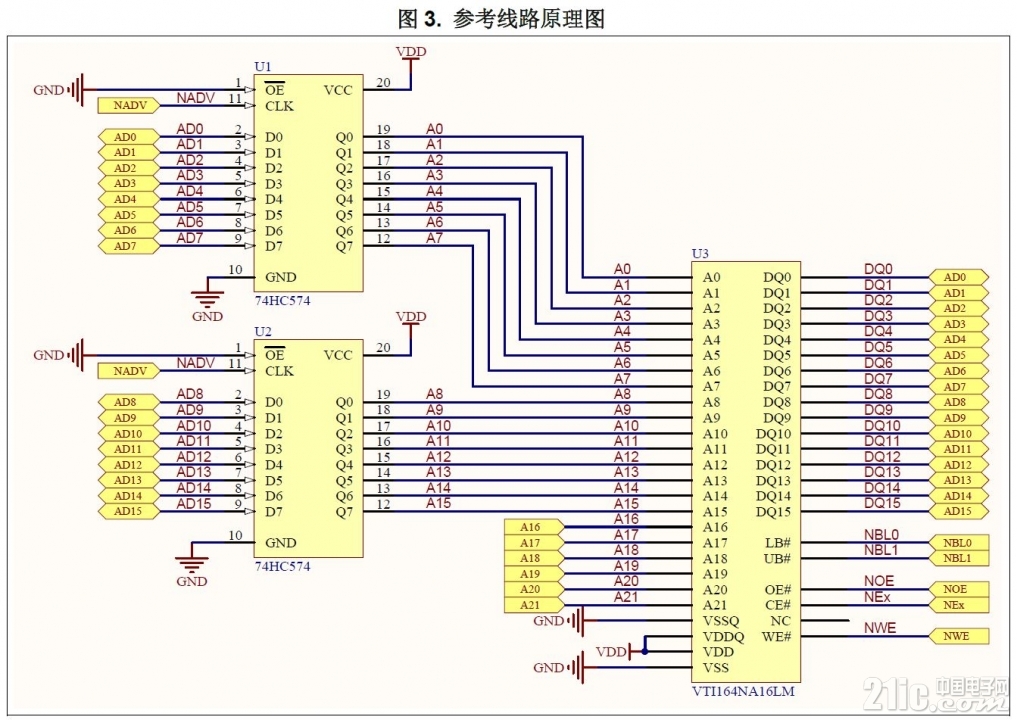Click the yellow NOE port
The width and height of the screenshot is (1017, 720).
(959, 589)
